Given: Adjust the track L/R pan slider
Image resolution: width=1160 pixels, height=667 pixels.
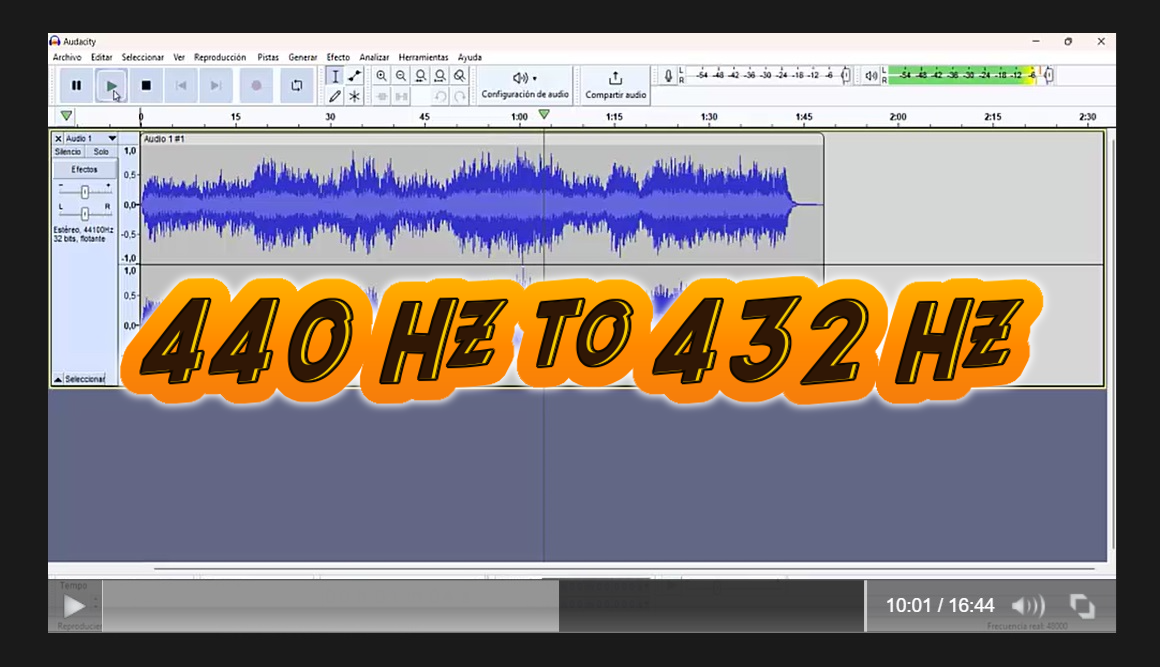Looking at the screenshot, I should pyautogui.click(x=85, y=214).
